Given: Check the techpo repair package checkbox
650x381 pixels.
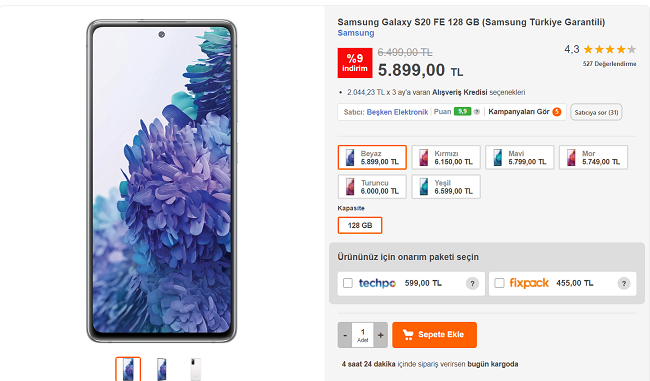Looking at the screenshot, I should [x=348, y=283].
